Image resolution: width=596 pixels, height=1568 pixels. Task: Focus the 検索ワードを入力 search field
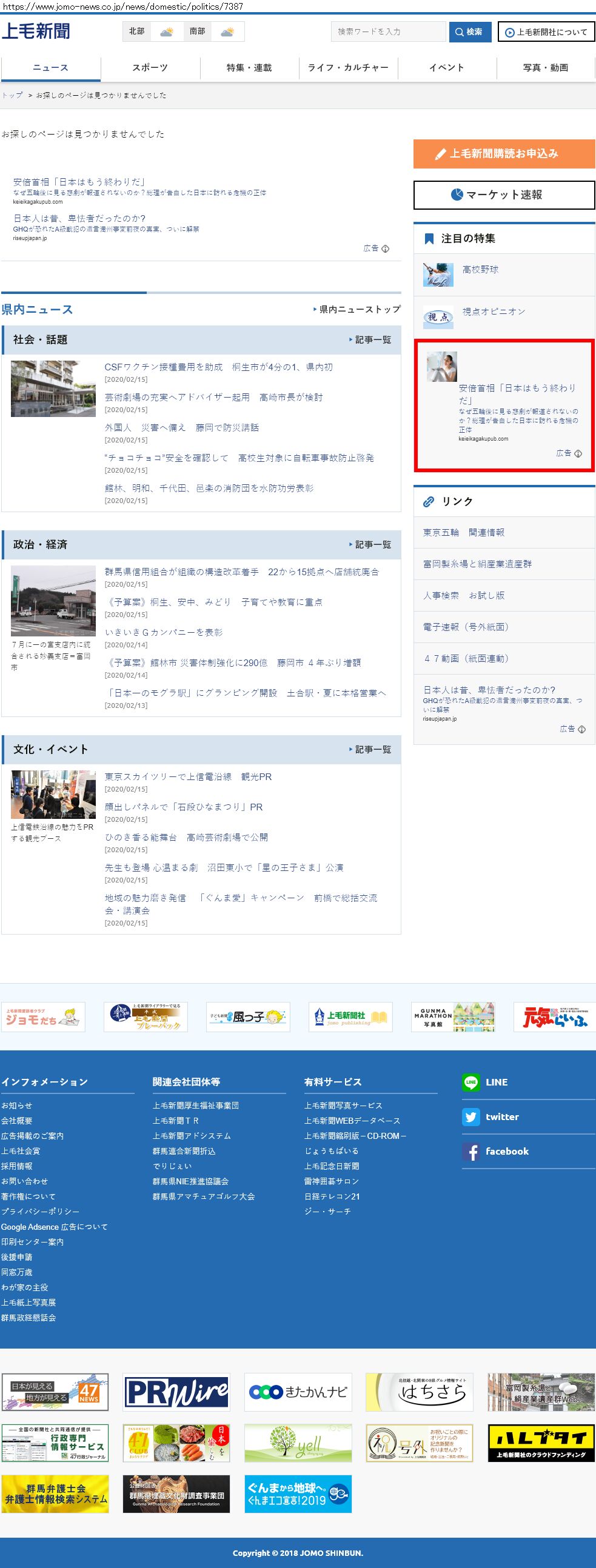pos(389,32)
